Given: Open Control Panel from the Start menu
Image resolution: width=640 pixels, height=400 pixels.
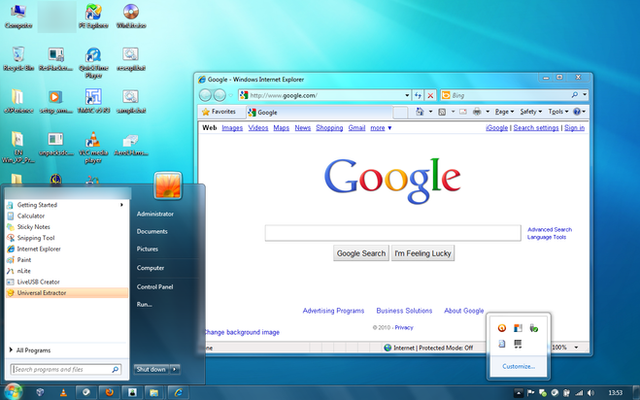Looking at the screenshot, I should point(155,287).
